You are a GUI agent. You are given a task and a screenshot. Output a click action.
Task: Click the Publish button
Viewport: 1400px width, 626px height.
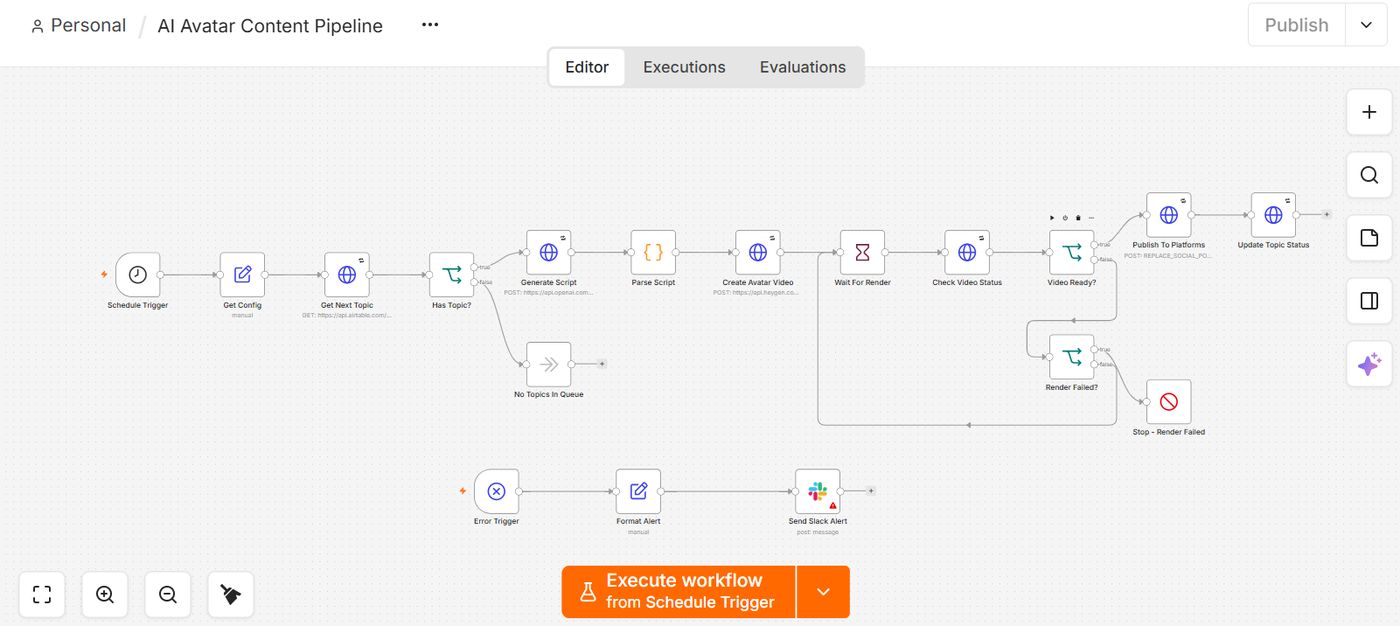(x=1297, y=25)
